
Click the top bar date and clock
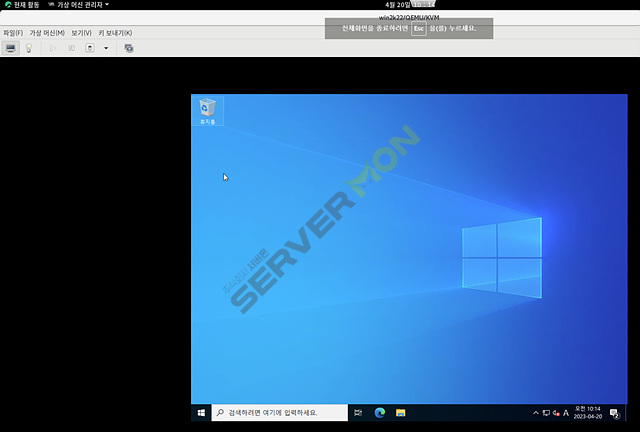409,4
